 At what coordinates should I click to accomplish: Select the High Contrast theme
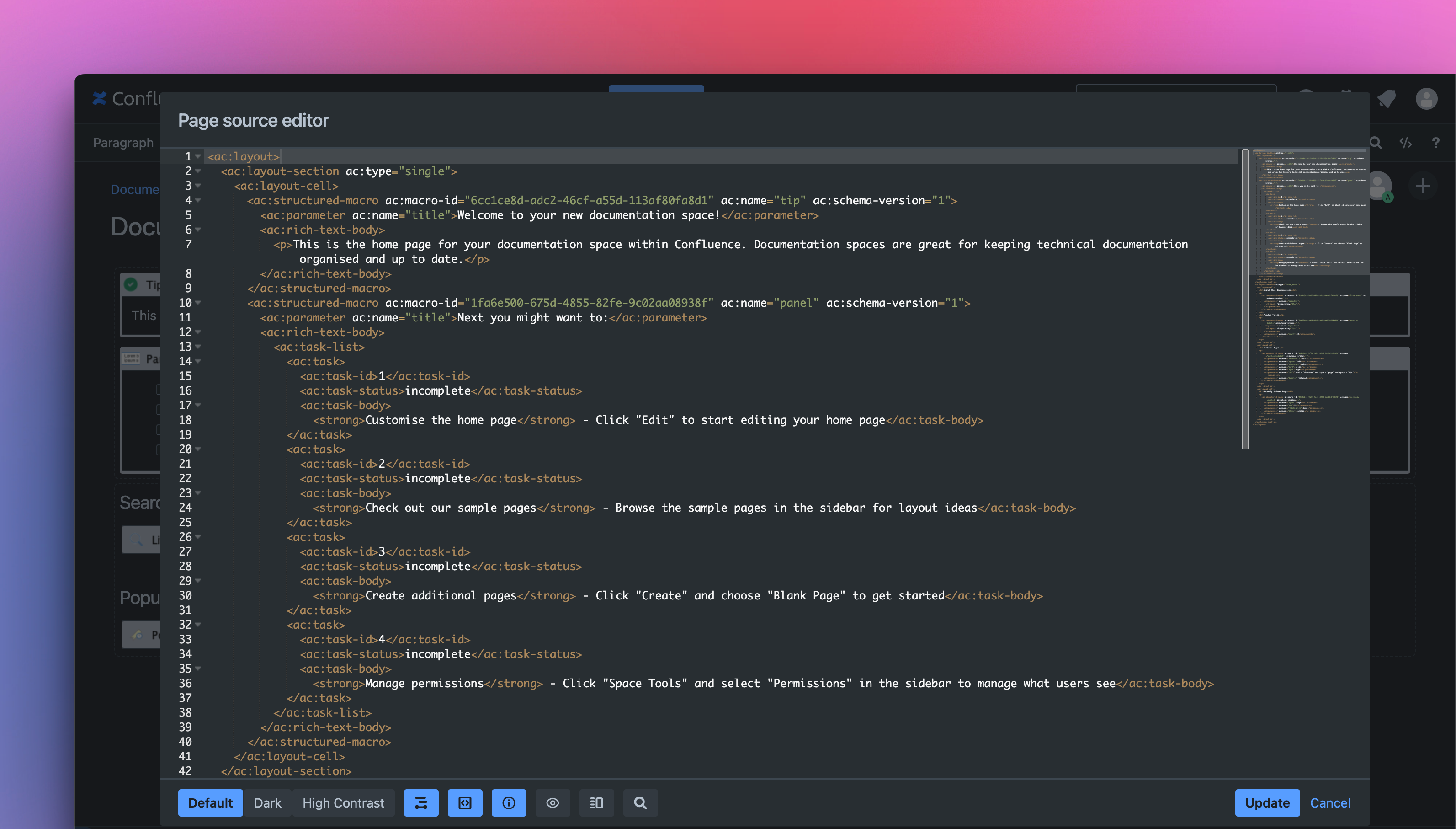343,803
